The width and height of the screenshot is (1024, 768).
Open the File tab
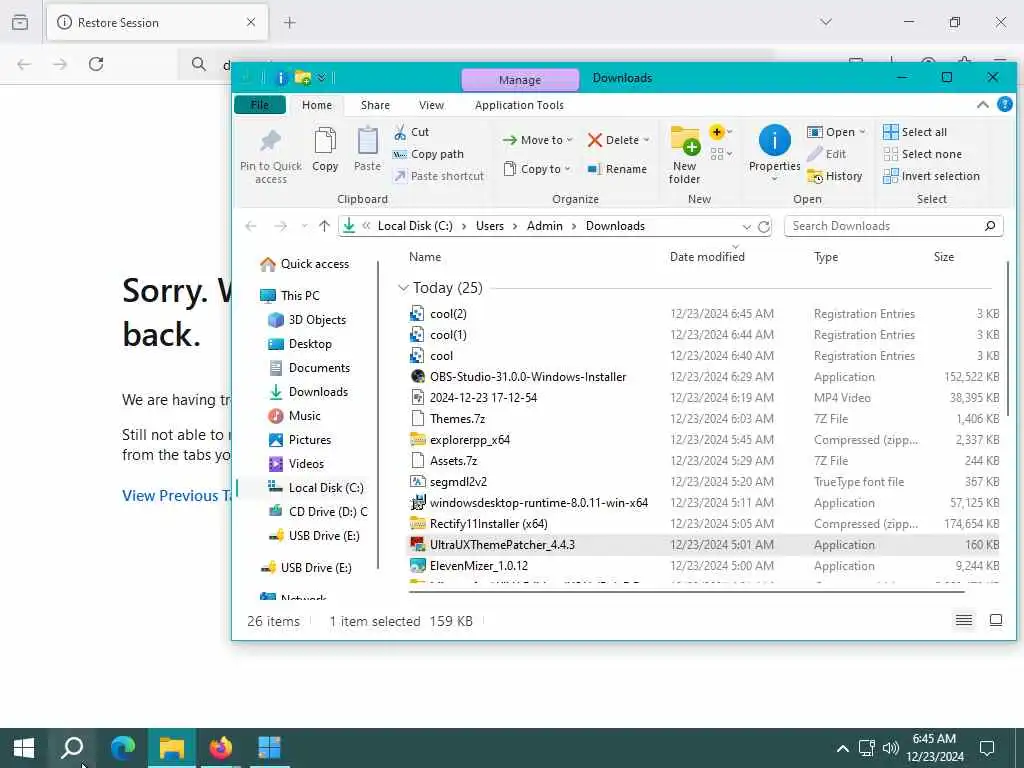point(259,105)
